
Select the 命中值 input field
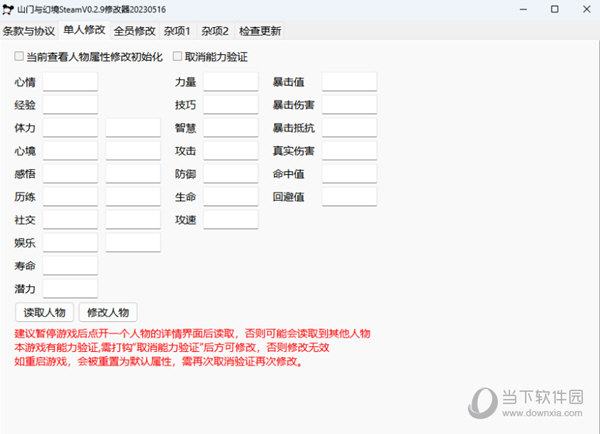click(x=349, y=173)
